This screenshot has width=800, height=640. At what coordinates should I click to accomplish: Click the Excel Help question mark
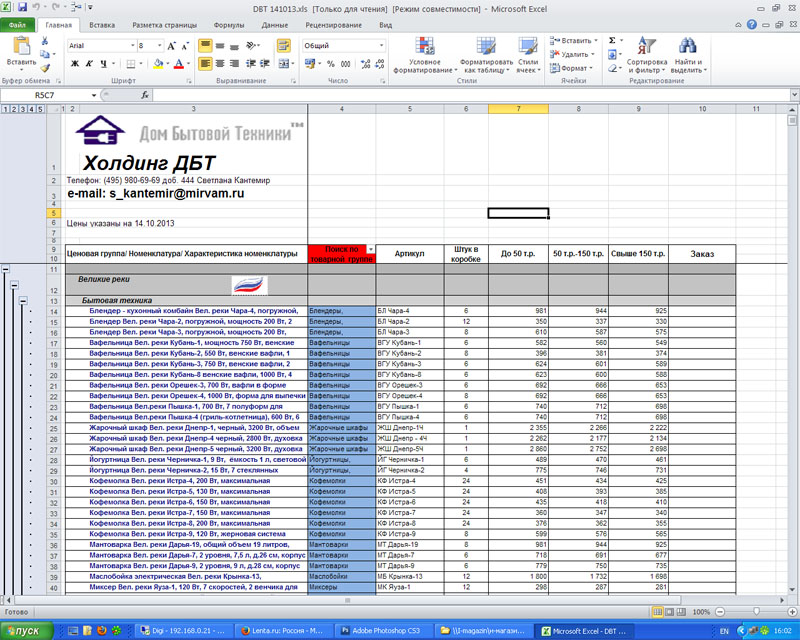[752, 24]
